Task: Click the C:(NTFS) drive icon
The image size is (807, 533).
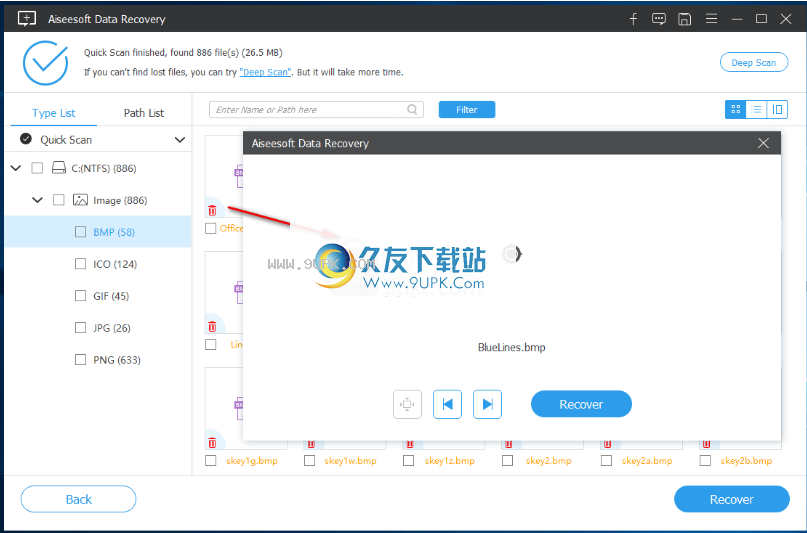Action: tap(59, 168)
